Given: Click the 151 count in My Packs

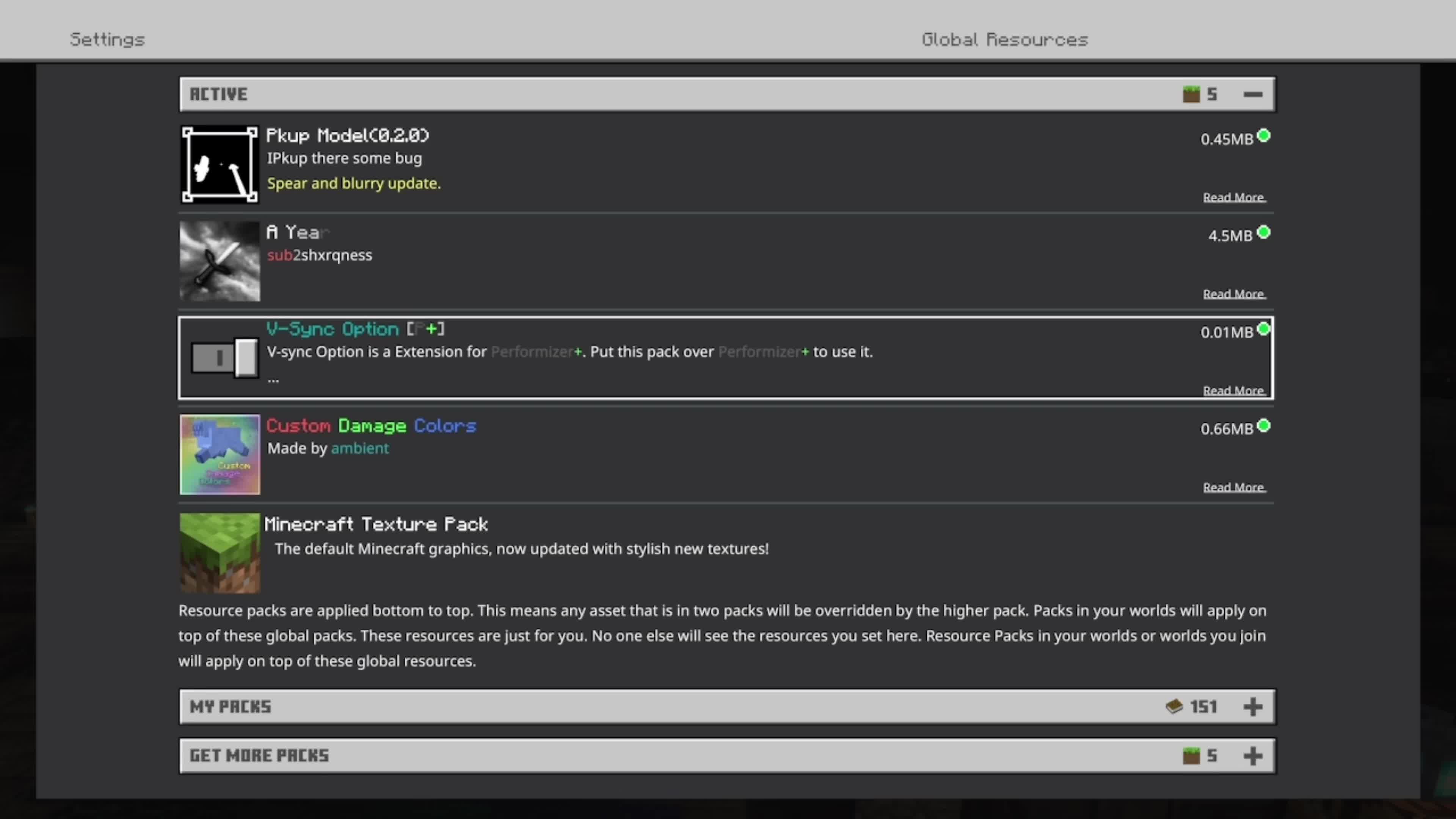Looking at the screenshot, I should (x=1203, y=706).
